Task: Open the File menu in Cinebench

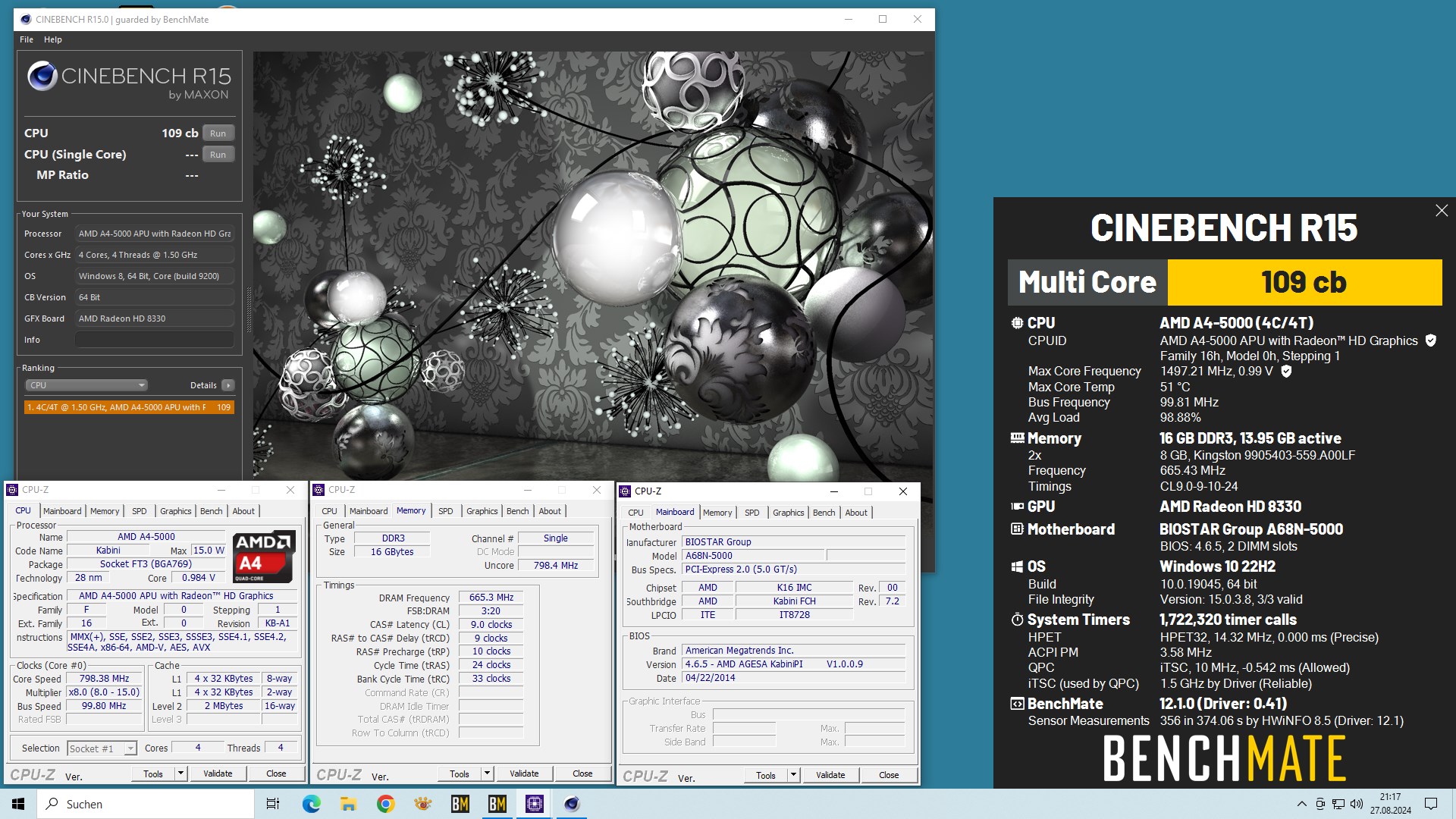Action: point(27,39)
